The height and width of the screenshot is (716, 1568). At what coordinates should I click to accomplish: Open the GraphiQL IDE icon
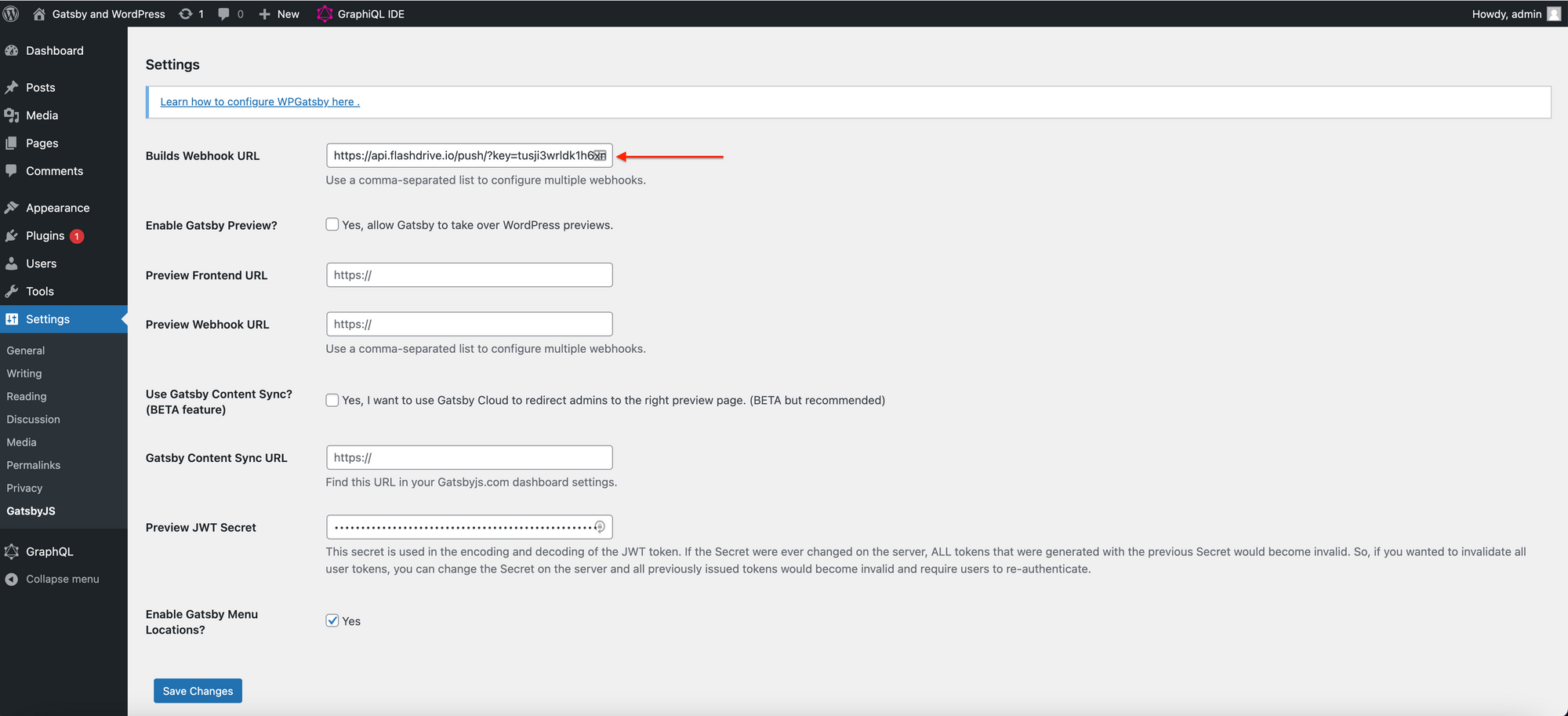325,14
